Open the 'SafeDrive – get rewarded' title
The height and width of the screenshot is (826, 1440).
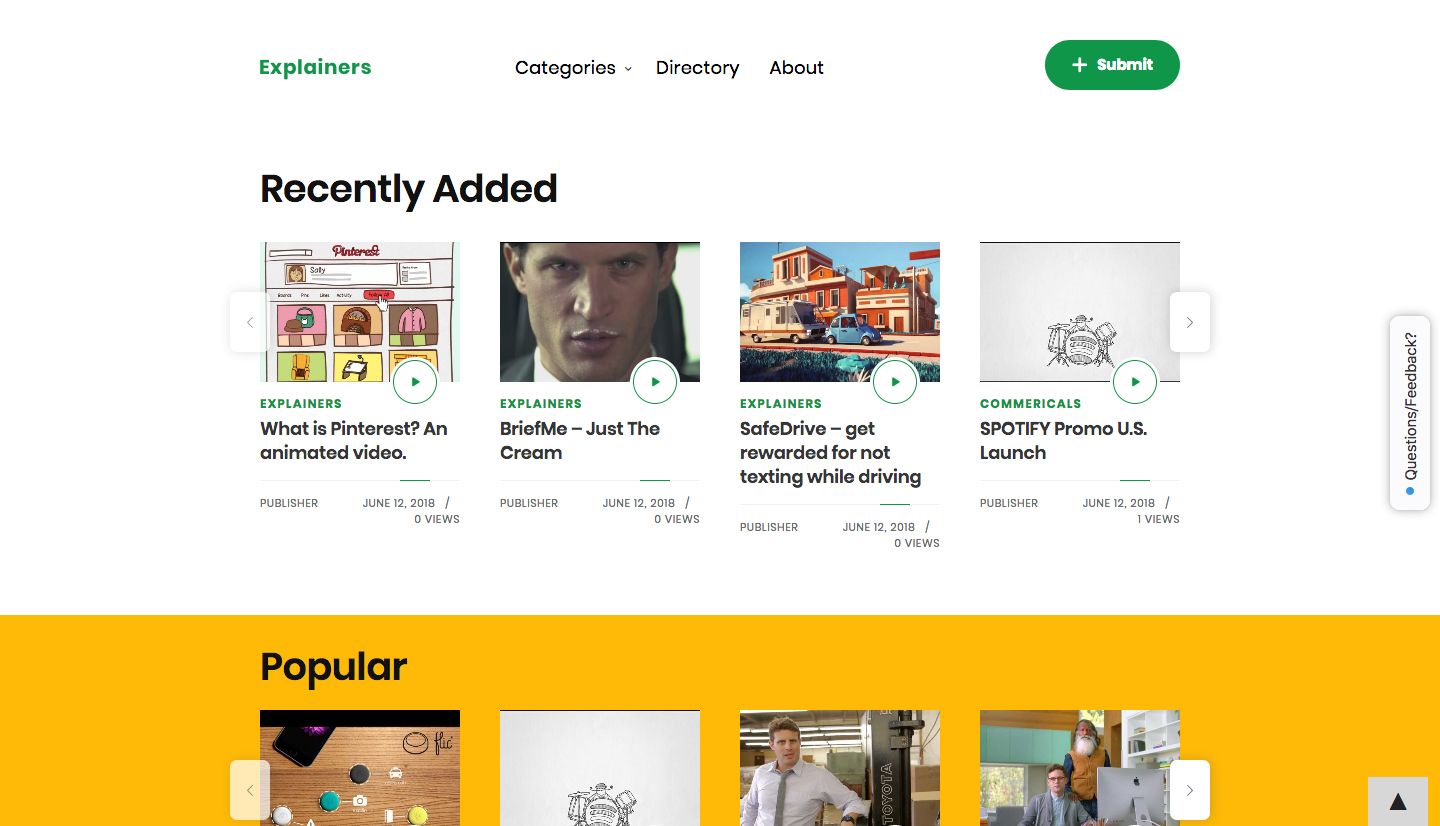tap(830, 452)
